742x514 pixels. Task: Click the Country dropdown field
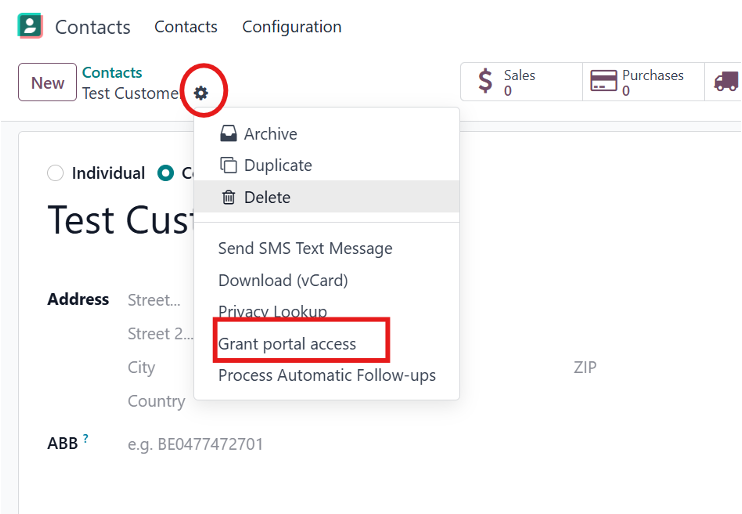point(158,401)
